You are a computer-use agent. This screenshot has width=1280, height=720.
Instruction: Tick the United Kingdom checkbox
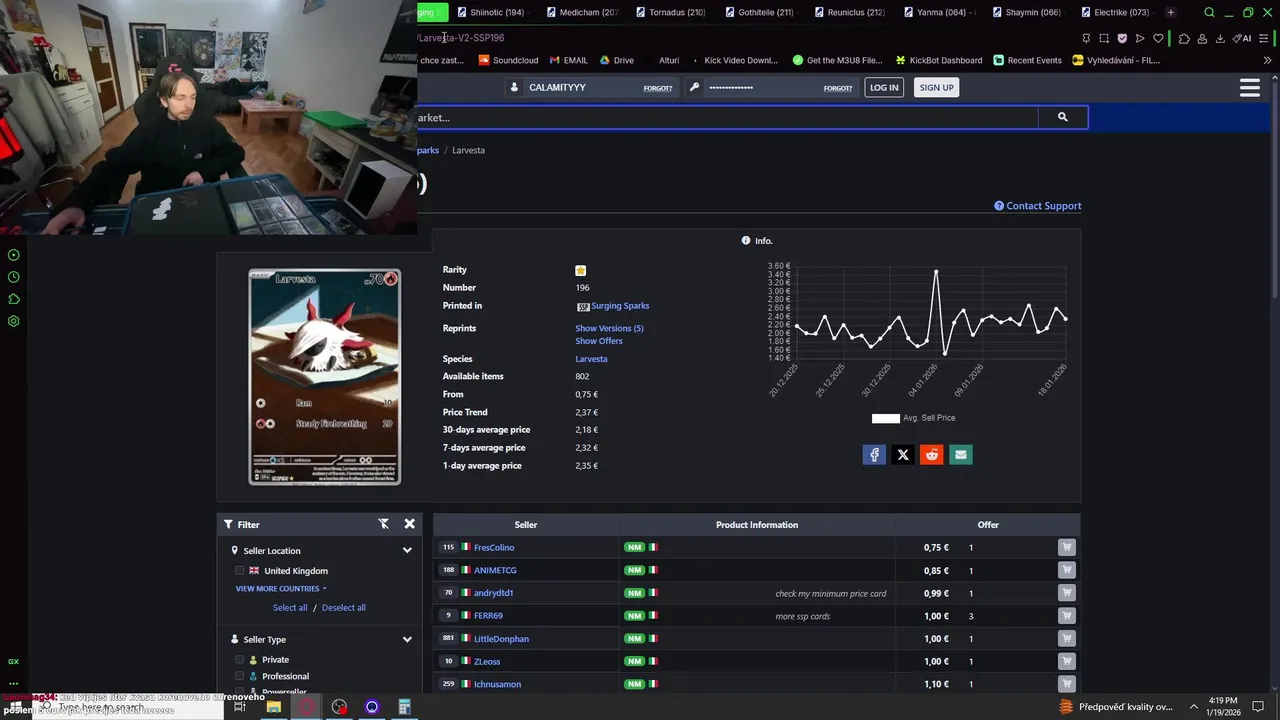[240, 571]
